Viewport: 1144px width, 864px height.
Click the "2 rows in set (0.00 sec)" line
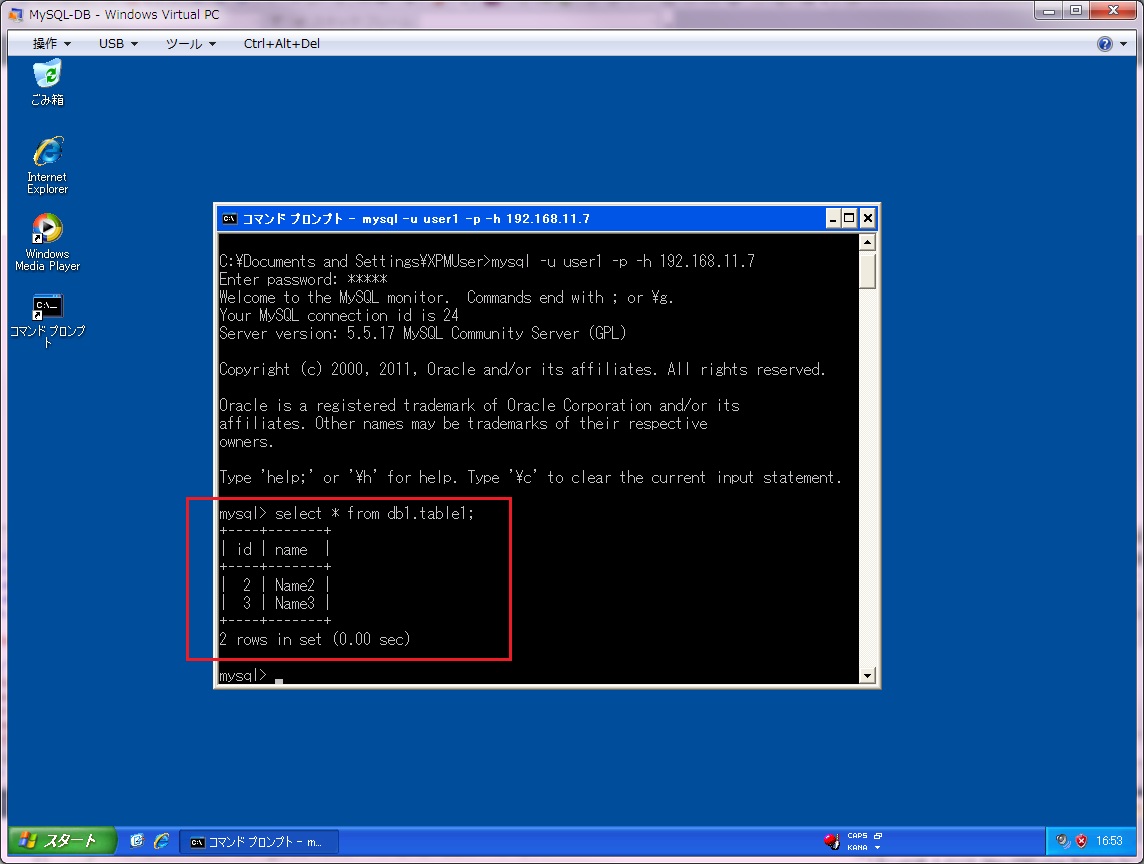point(314,639)
